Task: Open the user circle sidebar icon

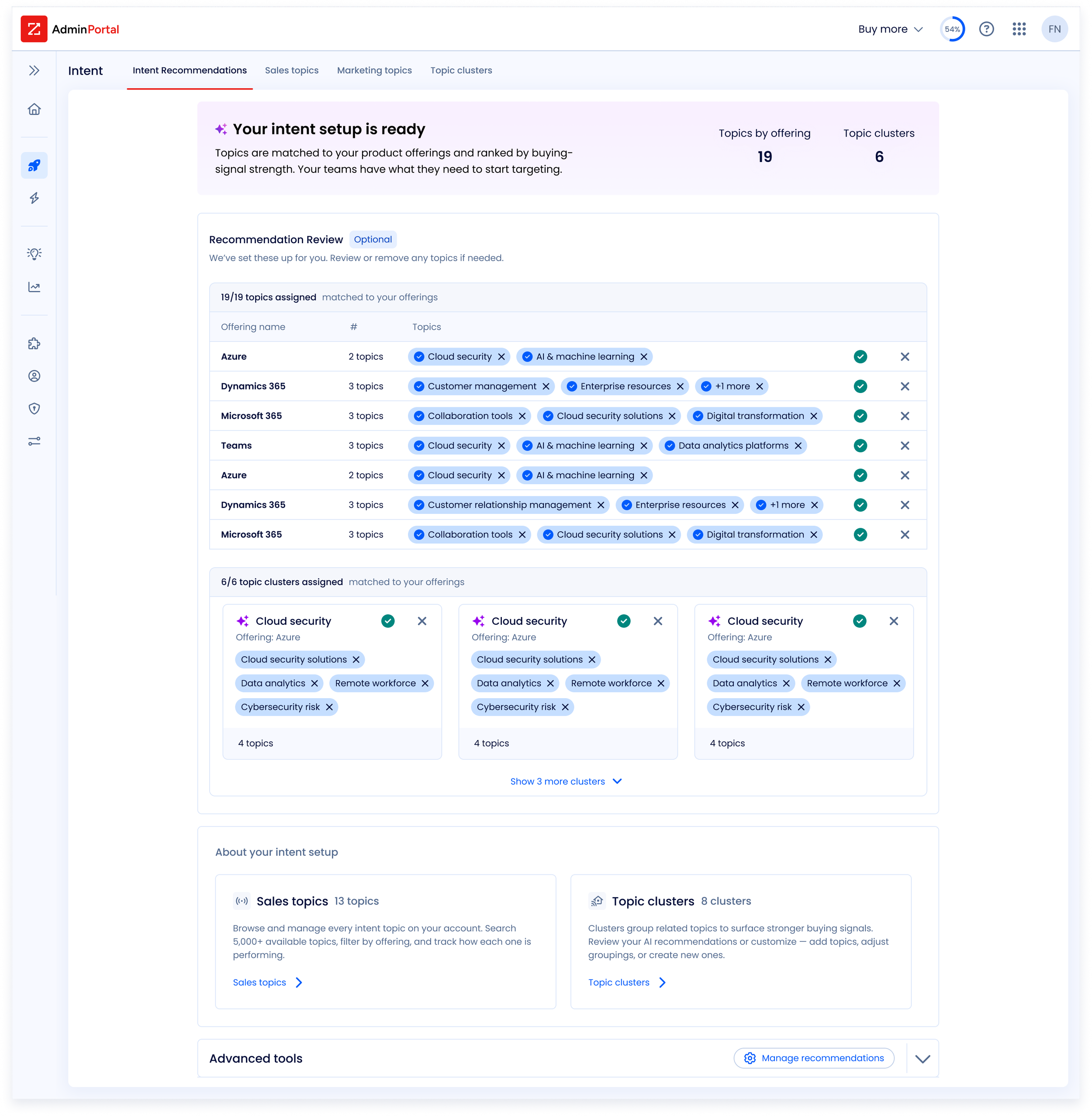Action: (x=35, y=376)
